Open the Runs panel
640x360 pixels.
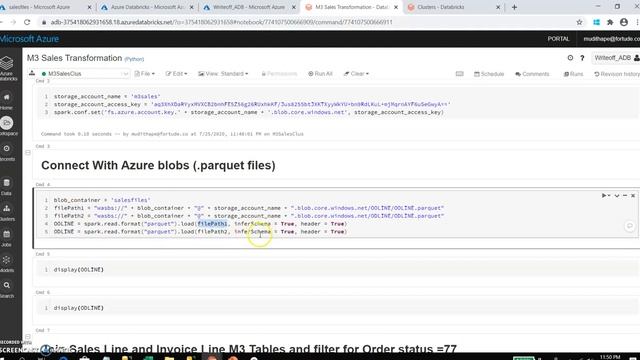click(573, 74)
